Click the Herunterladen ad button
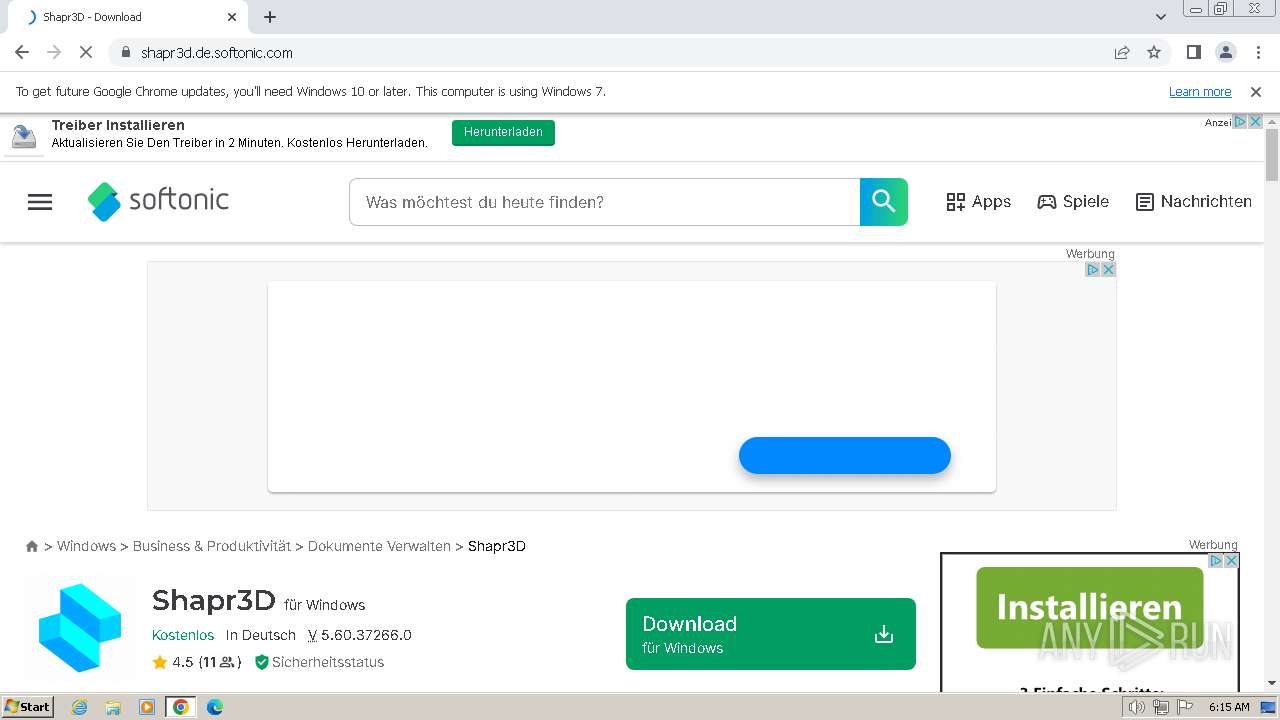 [503, 132]
